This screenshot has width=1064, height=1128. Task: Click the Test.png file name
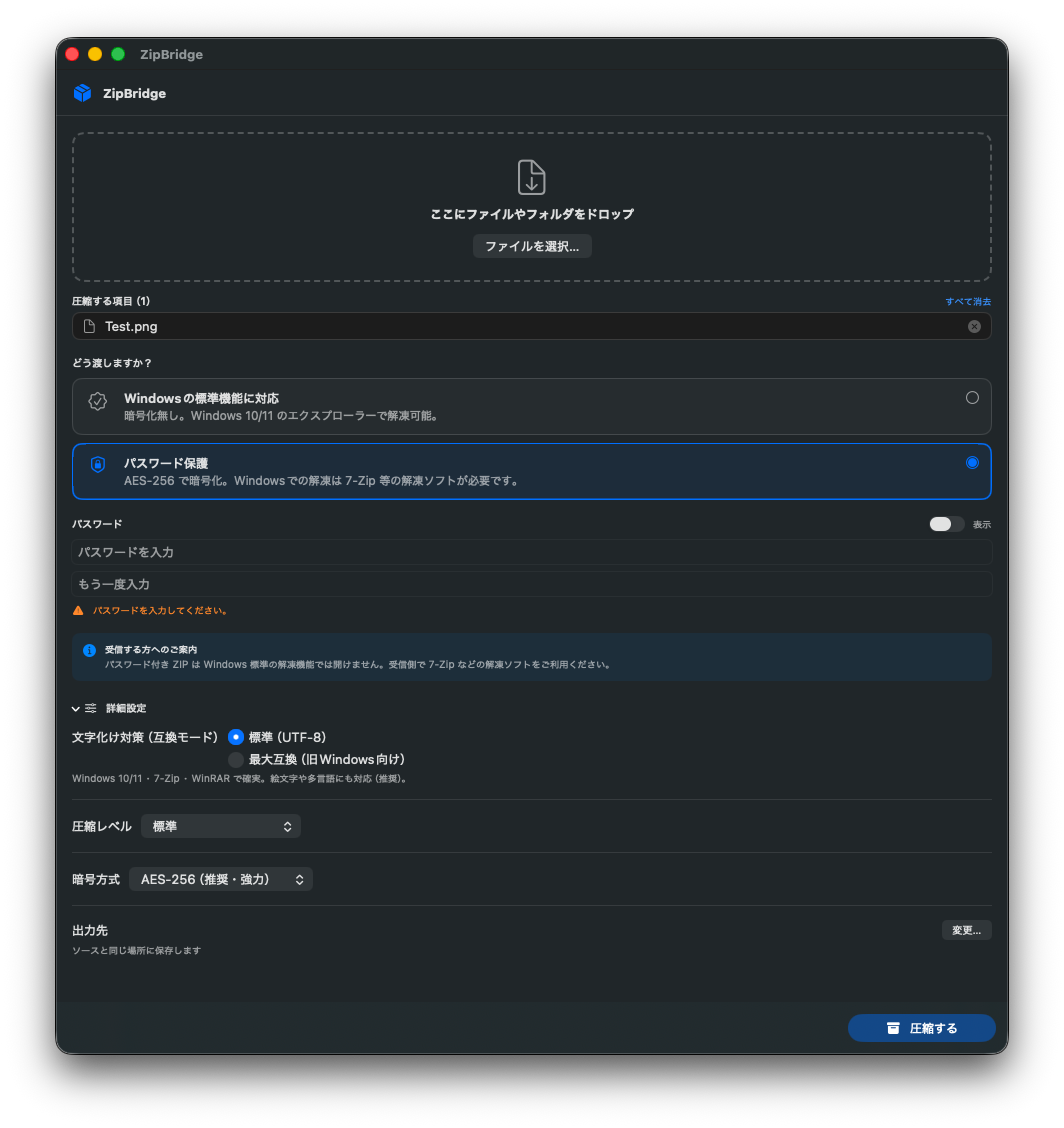[131, 327]
